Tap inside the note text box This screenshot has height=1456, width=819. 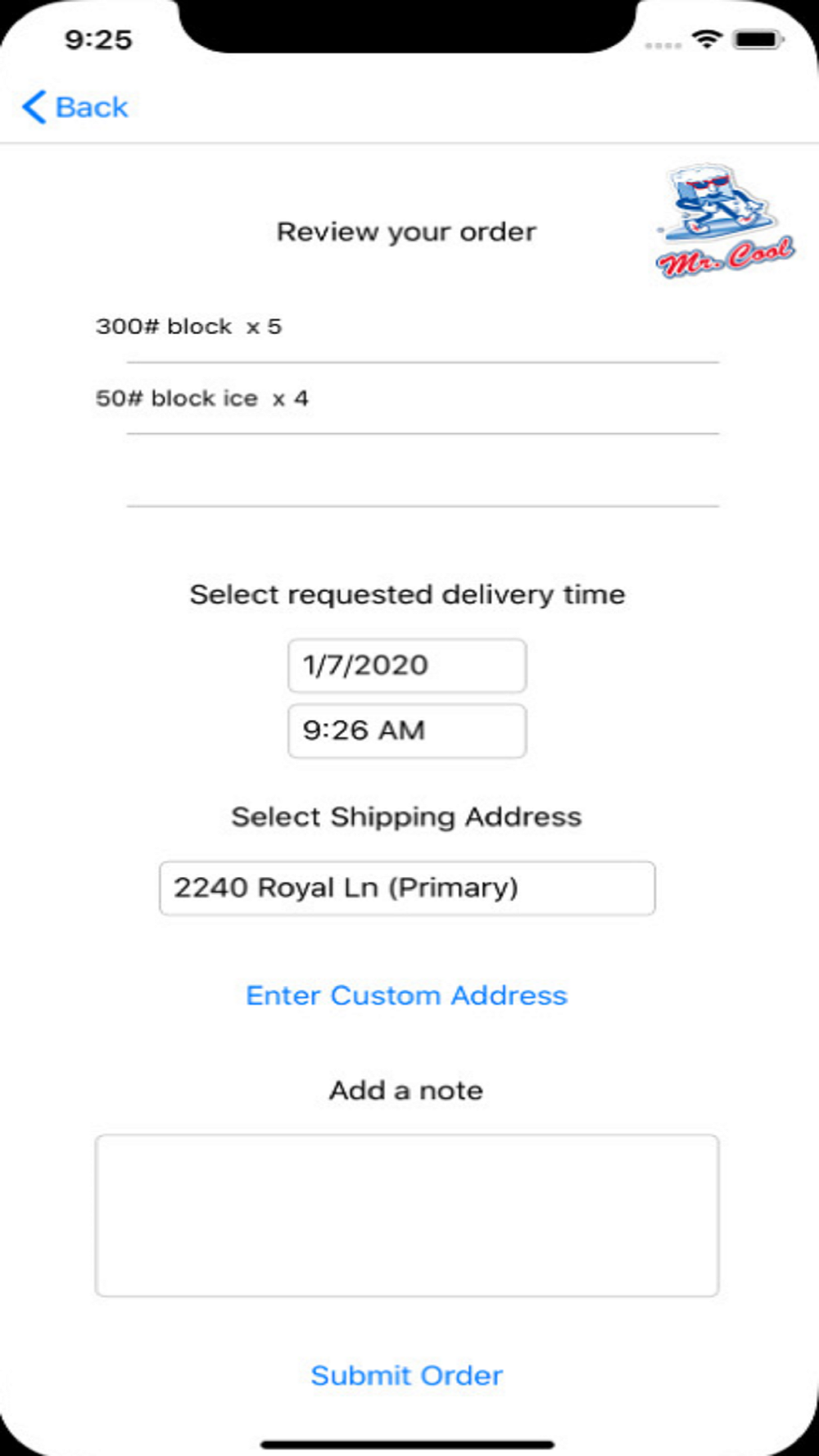406,1215
